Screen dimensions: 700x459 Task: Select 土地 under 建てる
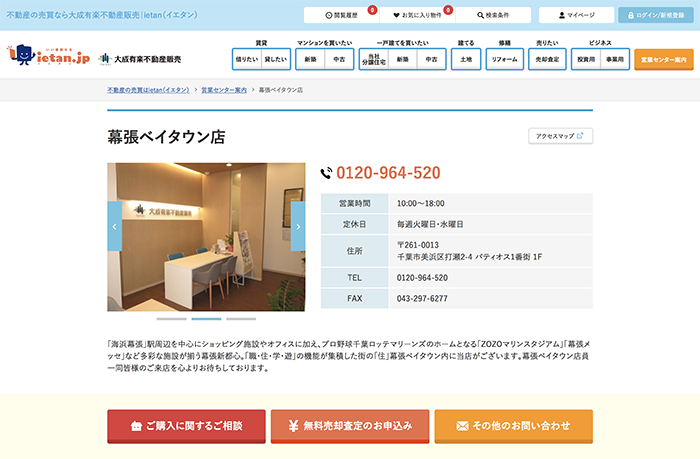466,59
